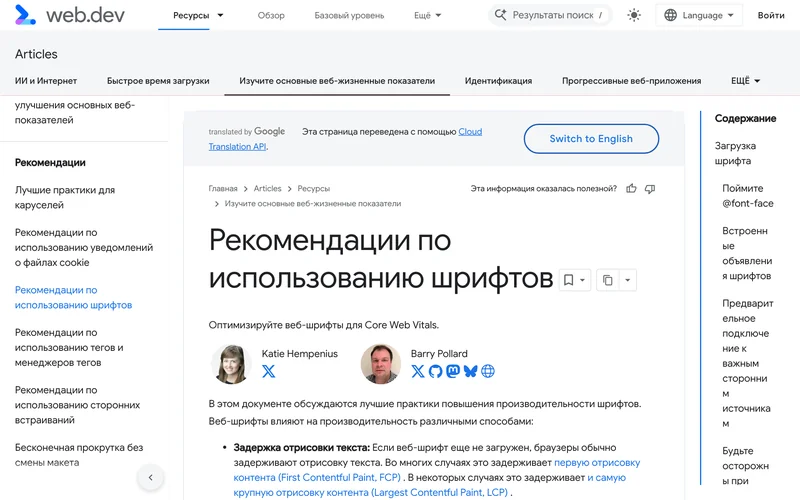The image size is (800, 500).
Task: Click the search sparkle icon
Action: click(x=501, y=15)
